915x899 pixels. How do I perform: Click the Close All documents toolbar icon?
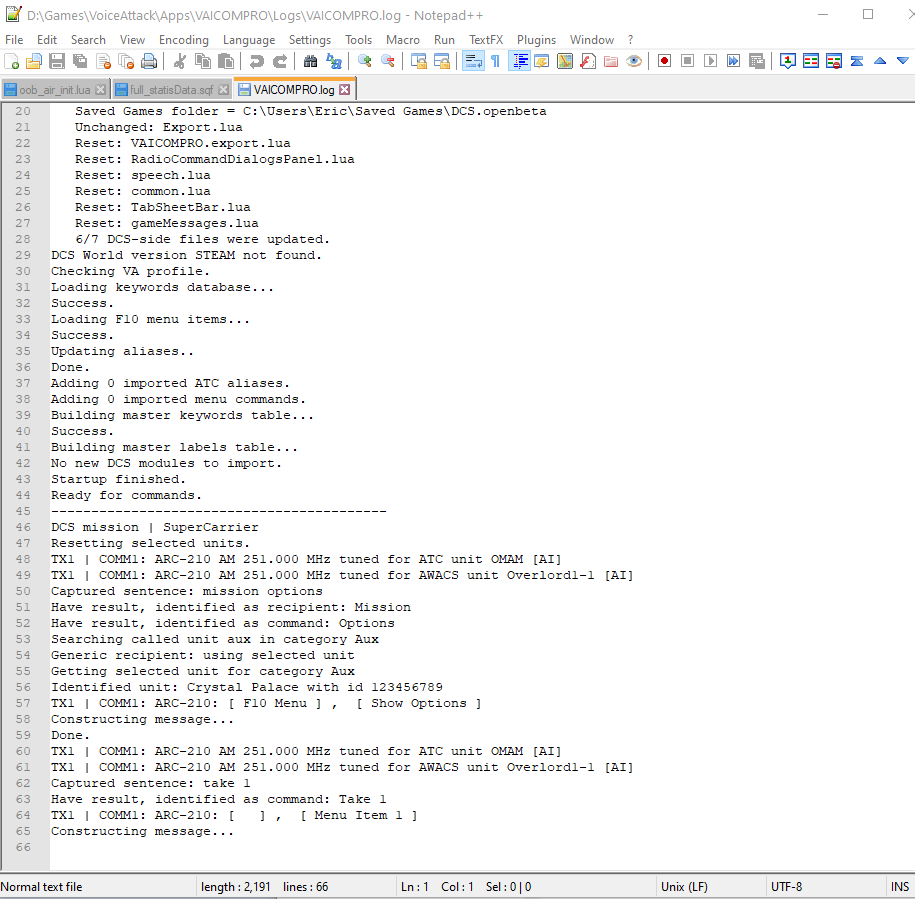click(126, 61)
